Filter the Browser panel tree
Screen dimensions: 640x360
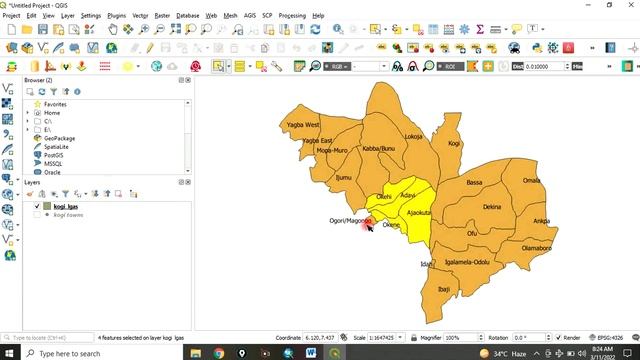point(53,92)
